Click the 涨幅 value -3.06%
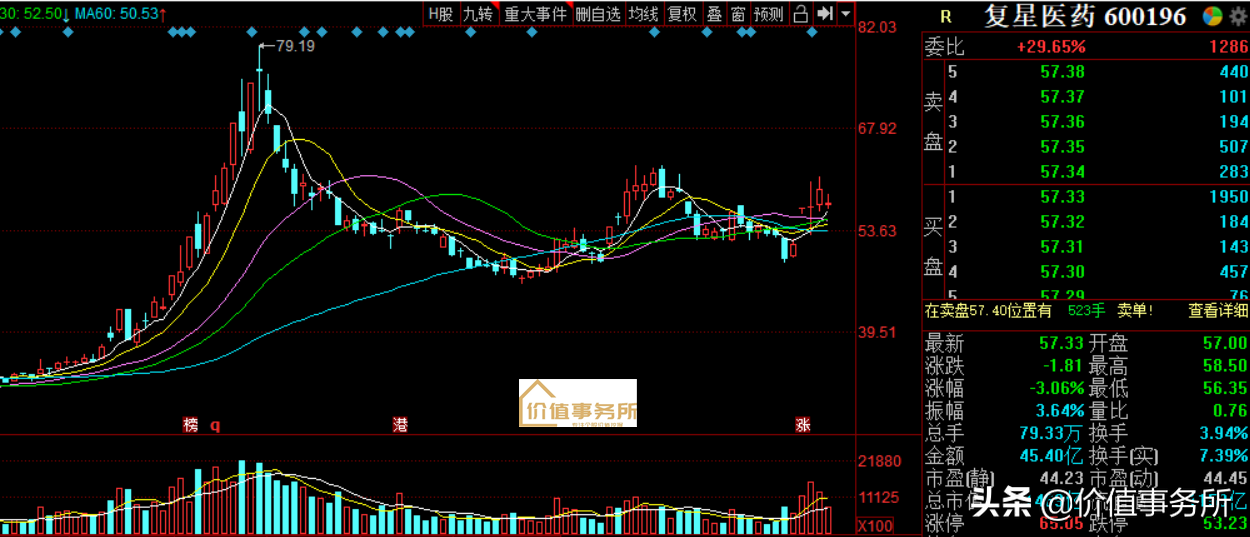Screen dimensions: 1250x537 point(1059,388)
